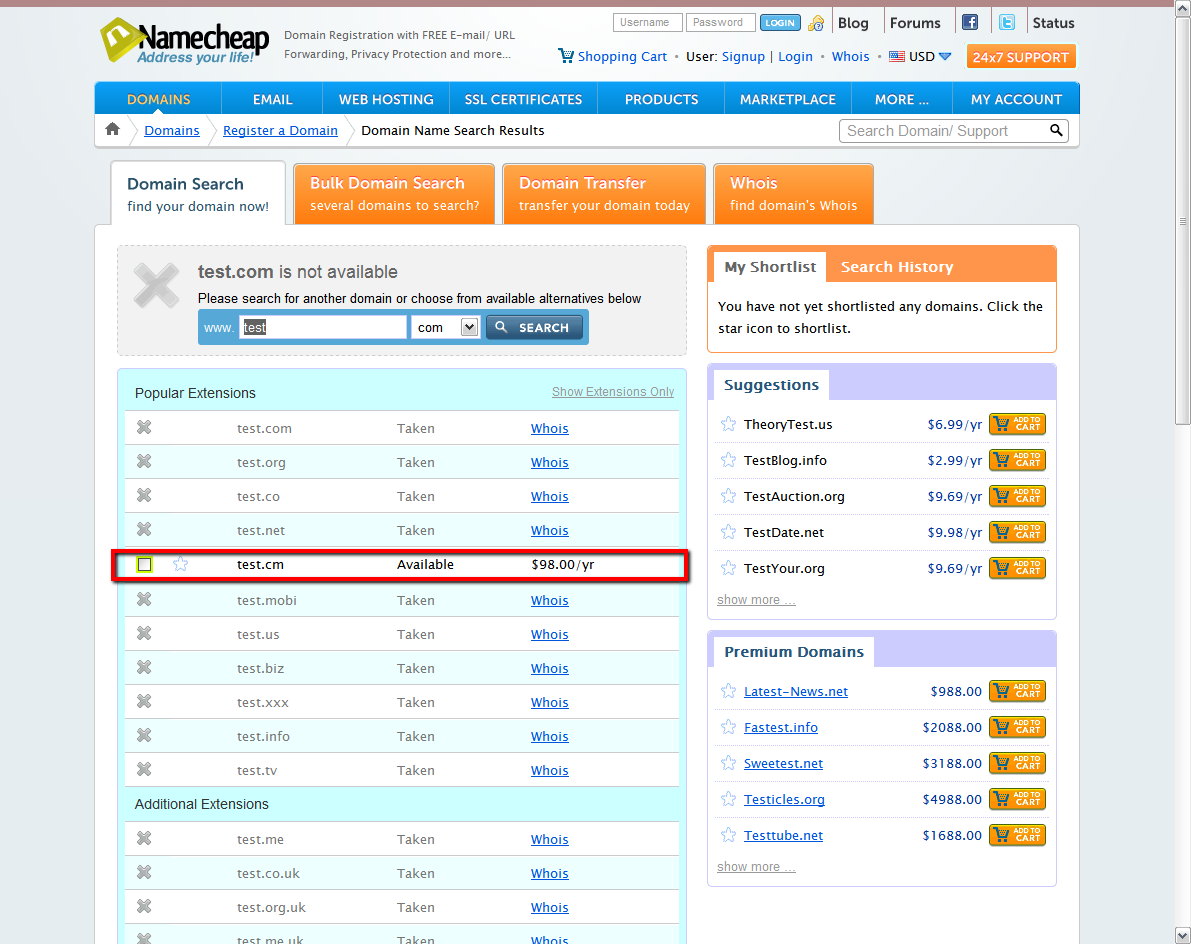This screenshot has width=1191, height=944.
Task: Switch to Search History tab
Action: tap(896, 267)
